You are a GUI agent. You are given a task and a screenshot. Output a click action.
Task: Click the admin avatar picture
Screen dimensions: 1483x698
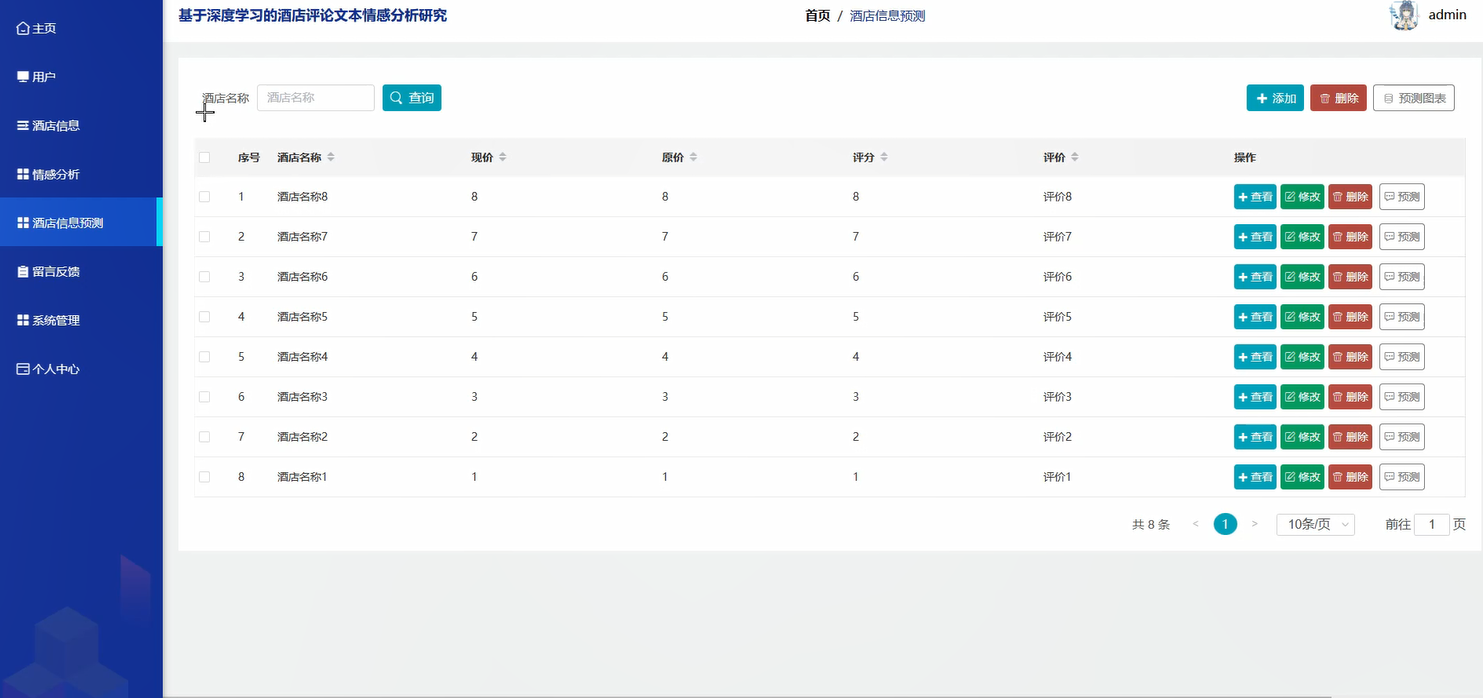click(1404, 15)
